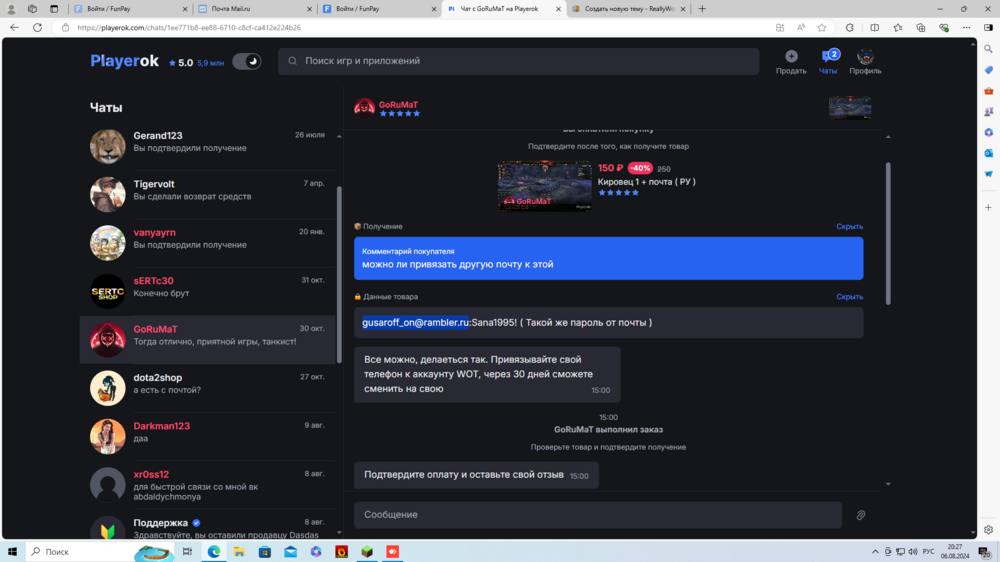
Task: Click the highlighted gusaroff_on@rambler.ru email
Action: (415, 323)
